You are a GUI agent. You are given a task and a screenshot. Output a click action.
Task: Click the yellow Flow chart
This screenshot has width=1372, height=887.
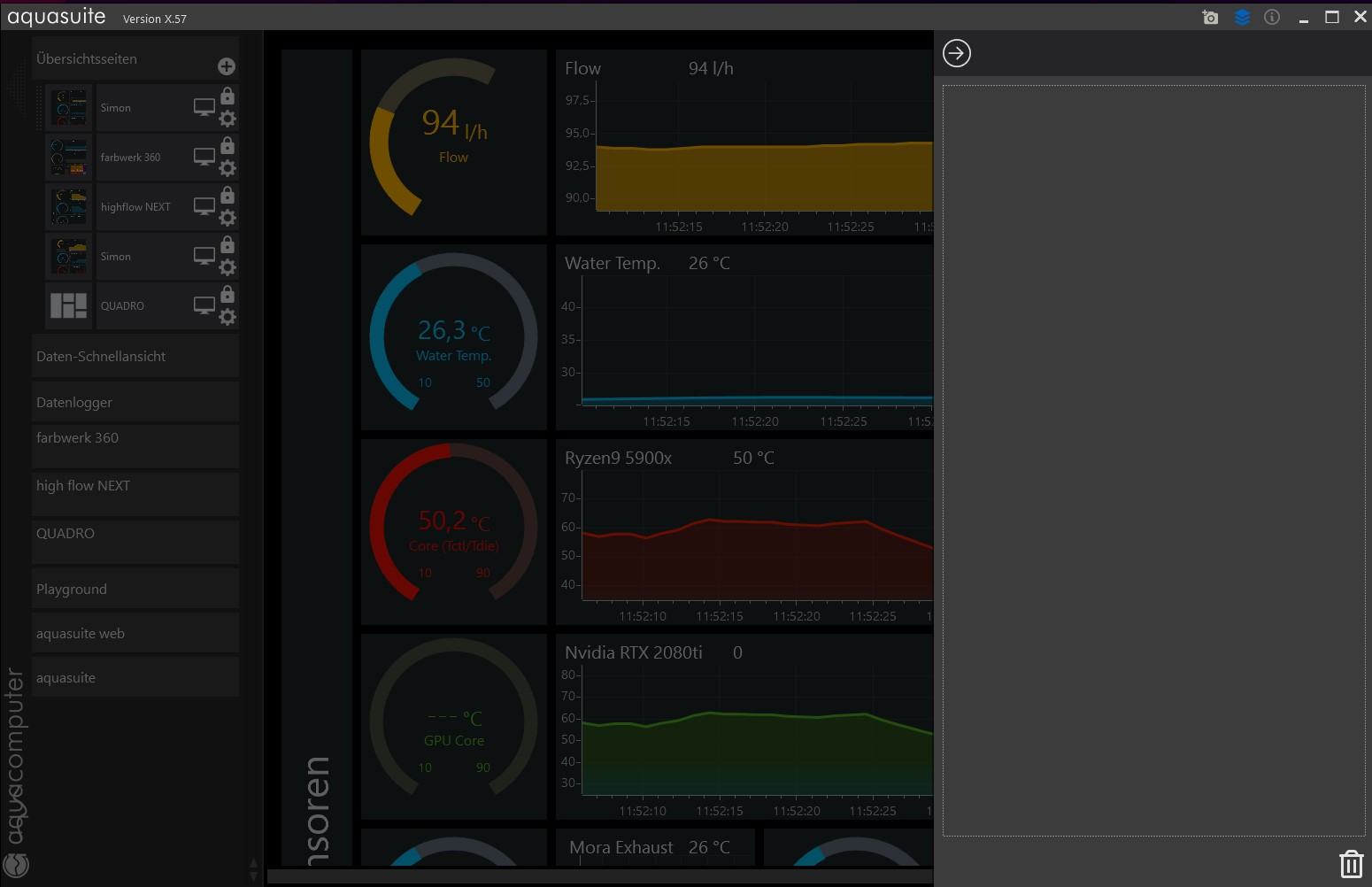744,143
